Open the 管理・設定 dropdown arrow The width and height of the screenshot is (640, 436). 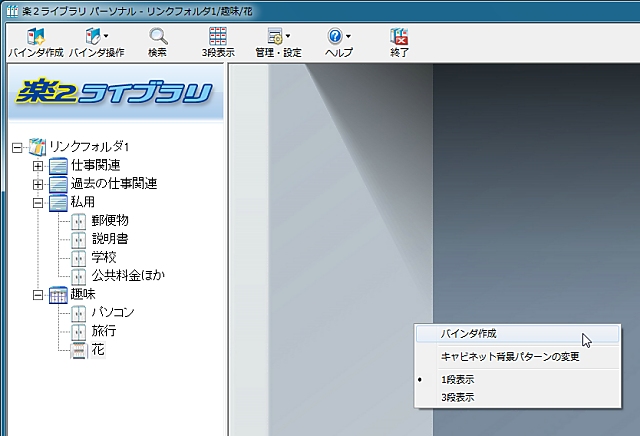[x=288, y=36]
